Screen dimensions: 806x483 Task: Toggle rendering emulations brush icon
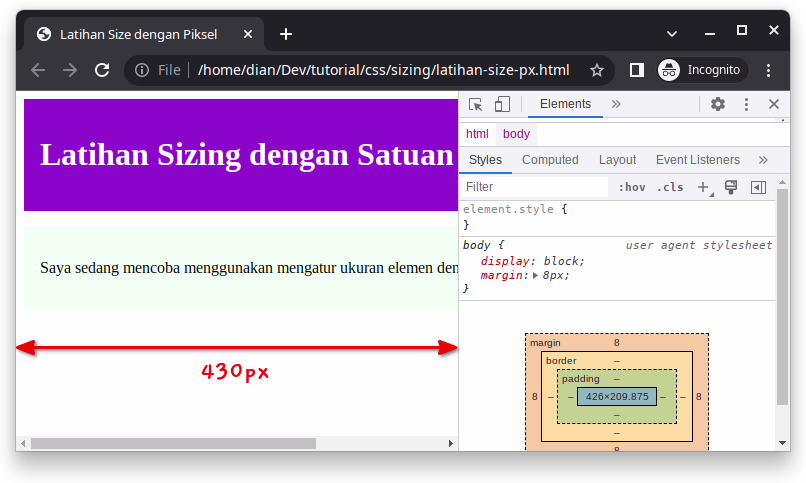(730, 187)
